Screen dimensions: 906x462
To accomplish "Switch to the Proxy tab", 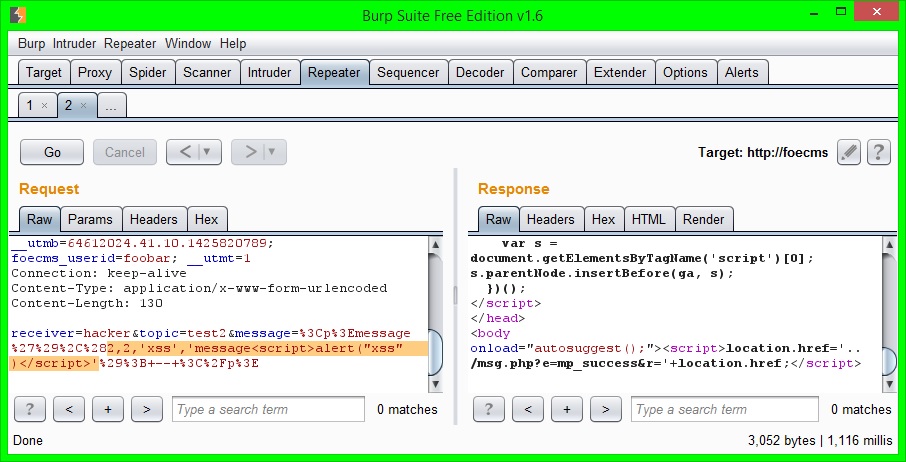I will (95, 73).
